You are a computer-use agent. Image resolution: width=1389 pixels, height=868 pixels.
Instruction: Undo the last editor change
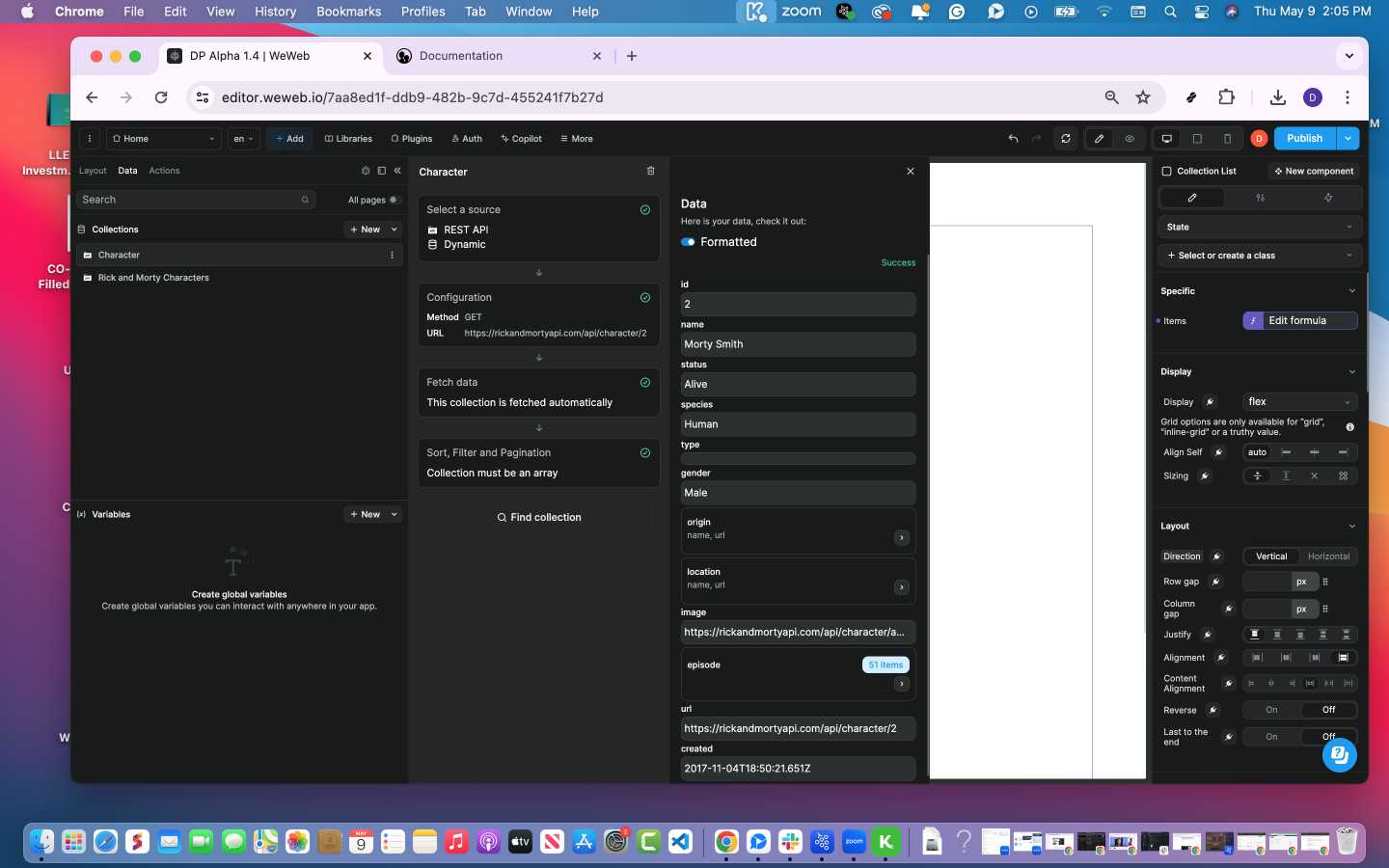coord(1013,139)
